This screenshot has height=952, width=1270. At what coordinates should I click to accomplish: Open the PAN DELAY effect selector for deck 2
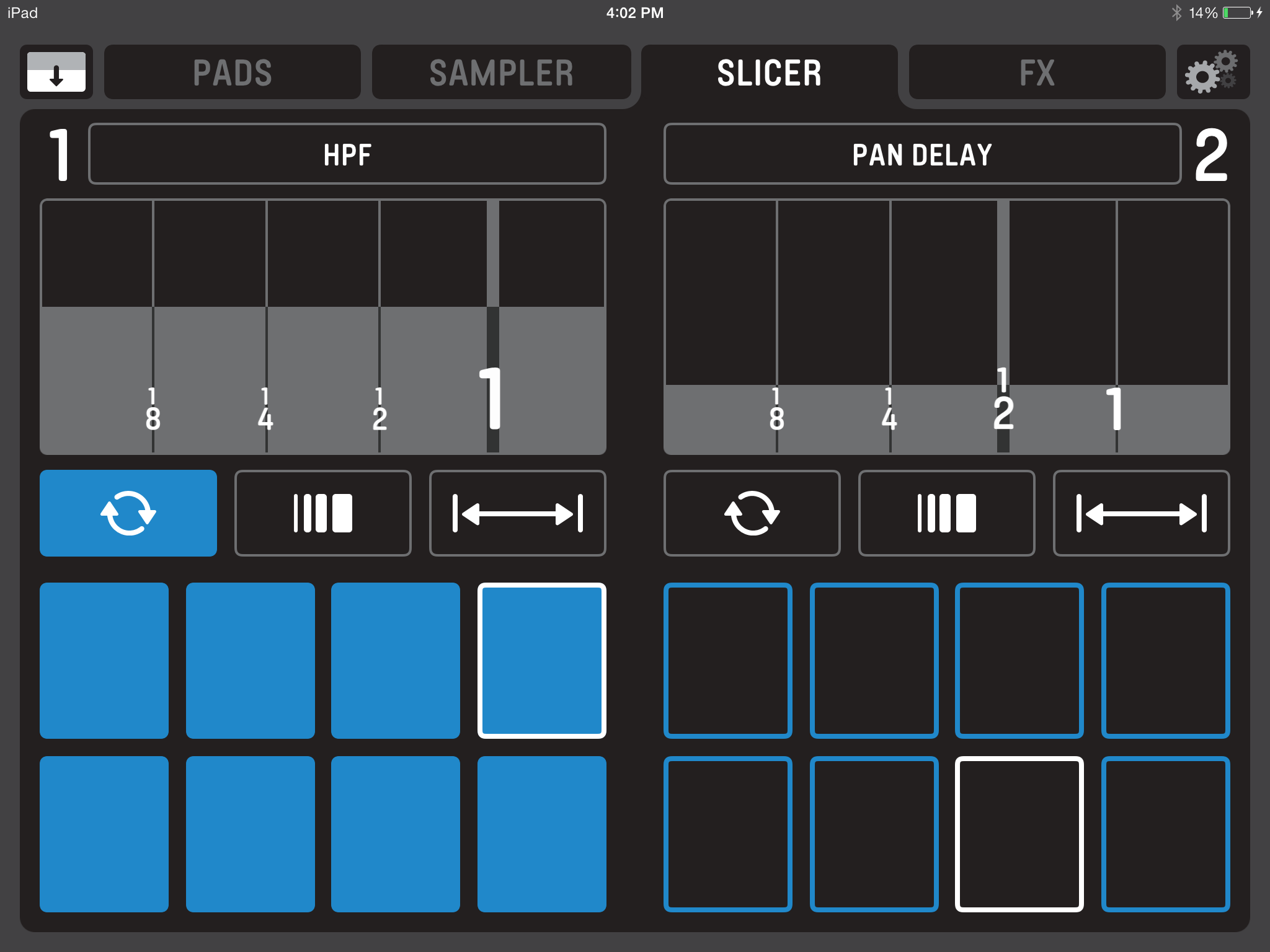tap(922, 154)
